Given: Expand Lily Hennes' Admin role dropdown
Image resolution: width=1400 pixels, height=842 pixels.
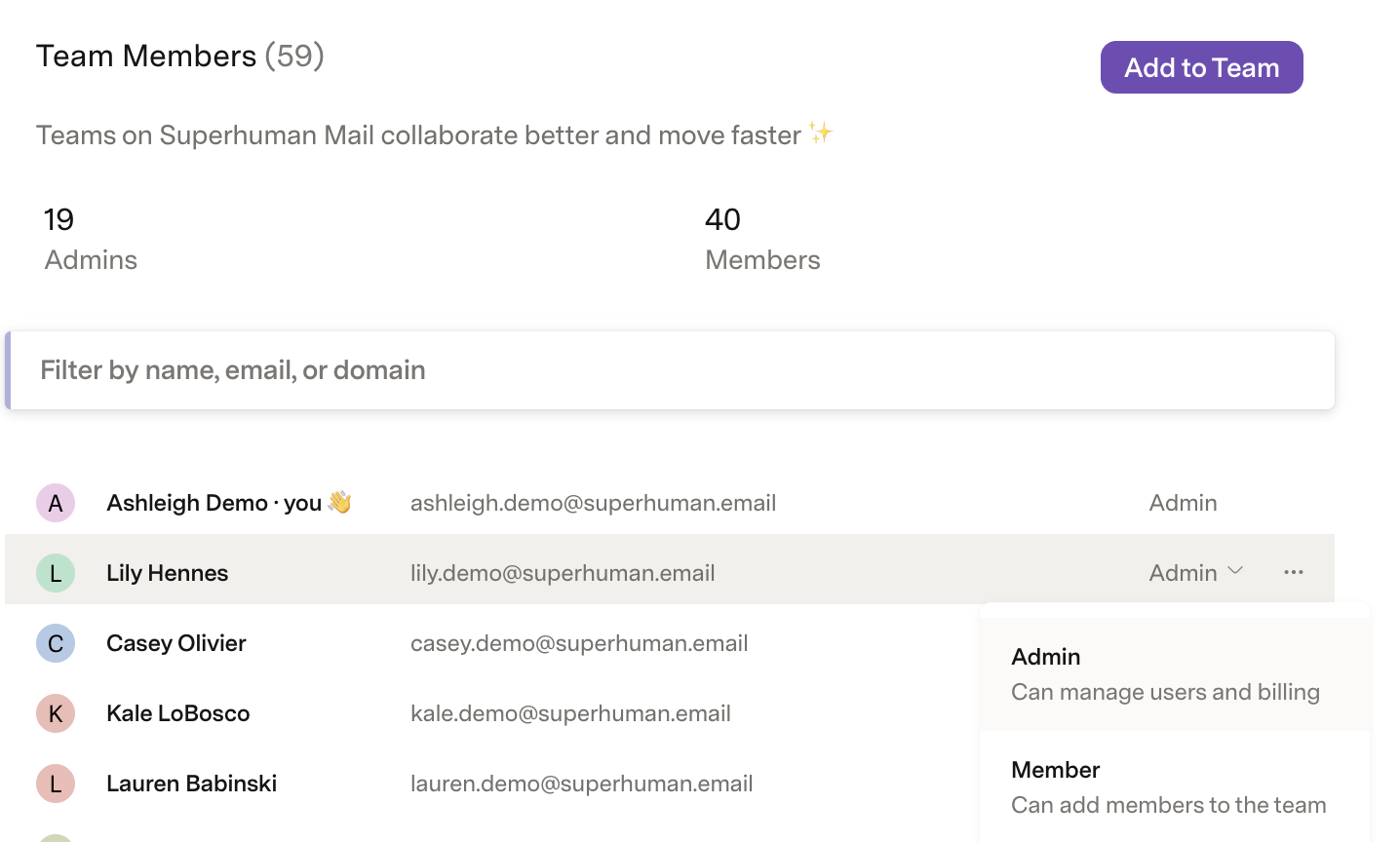Looking at the screenshot, I should click(1196, 572).
